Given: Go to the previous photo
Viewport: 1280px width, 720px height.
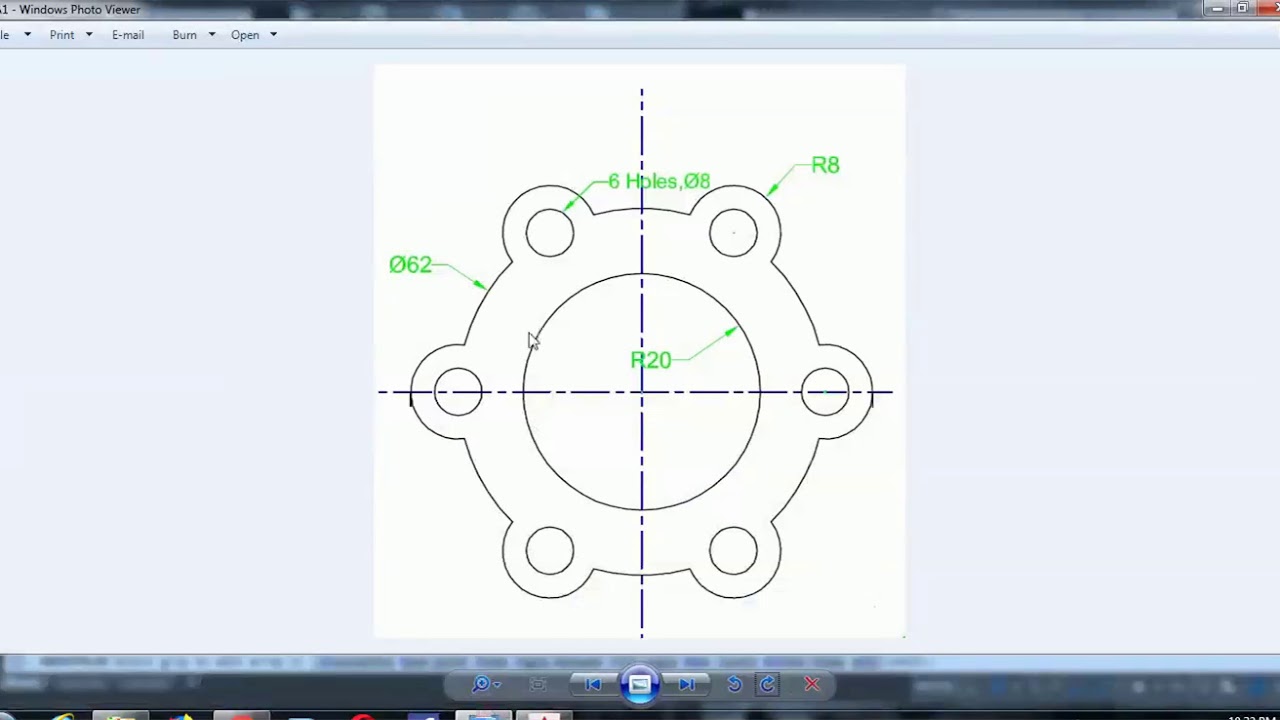Looking at the screenshot, I should [x=593, y=684].
